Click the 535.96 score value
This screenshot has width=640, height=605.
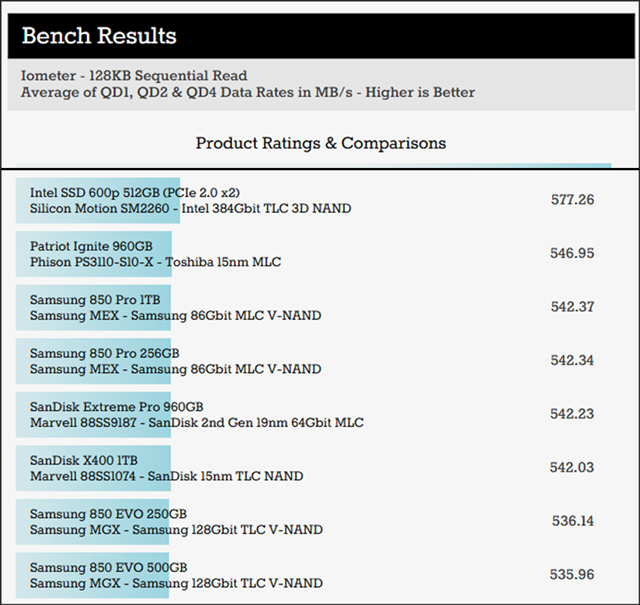[572, 575]
